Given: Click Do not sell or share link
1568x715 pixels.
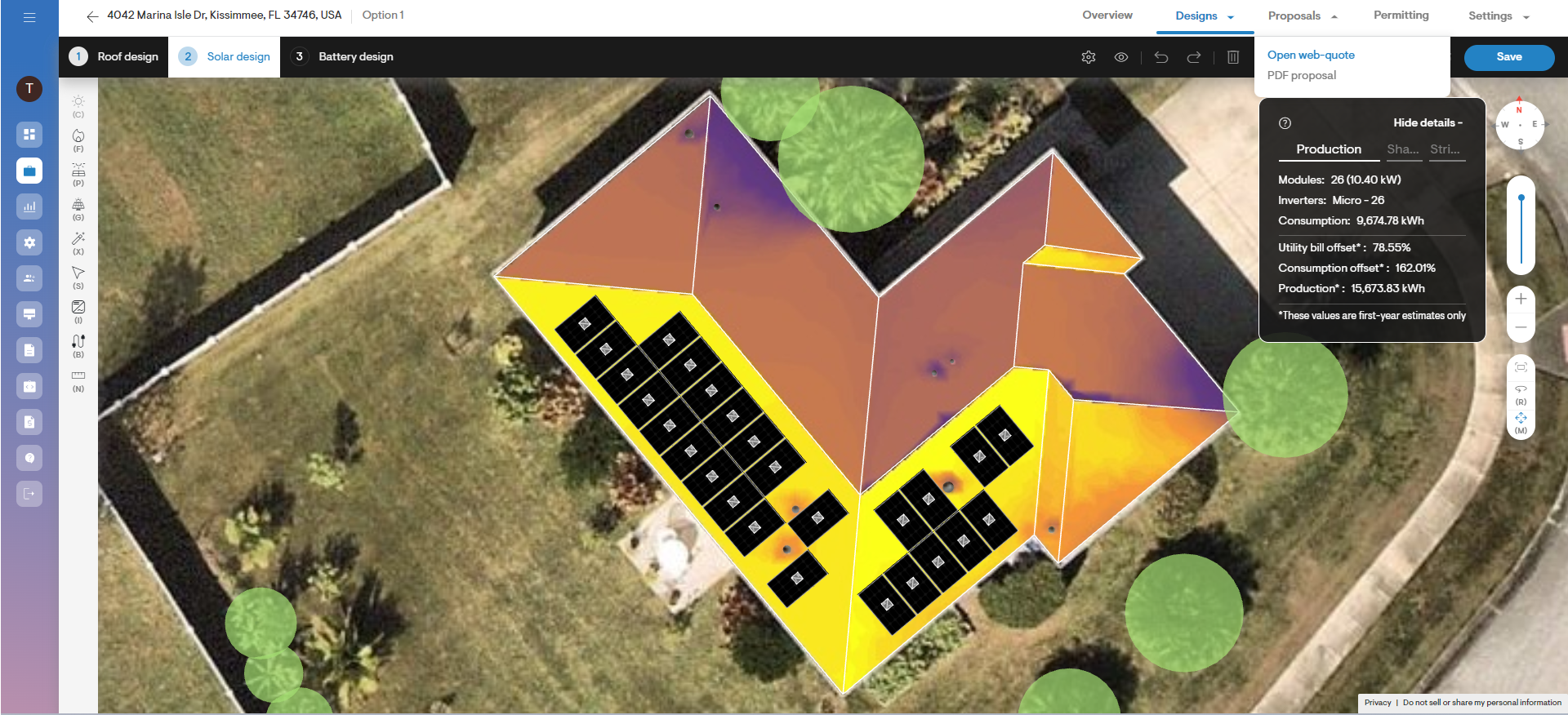Looking at the screenshot, I should [x=1482, y=703].
